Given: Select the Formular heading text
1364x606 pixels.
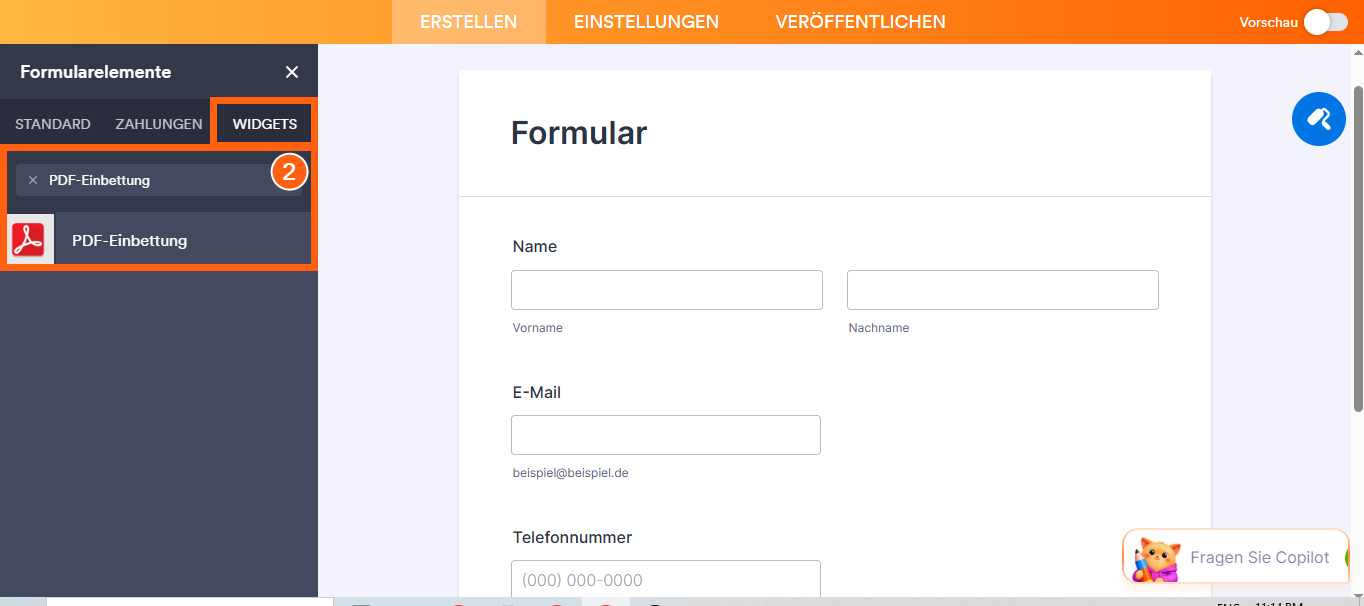Looking at the screenshot, I should click(579, 132).
